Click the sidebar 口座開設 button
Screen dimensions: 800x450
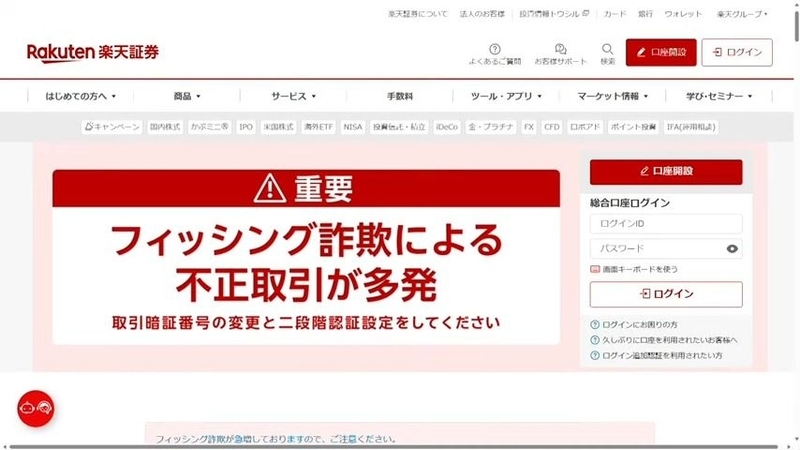coord(666,172)
